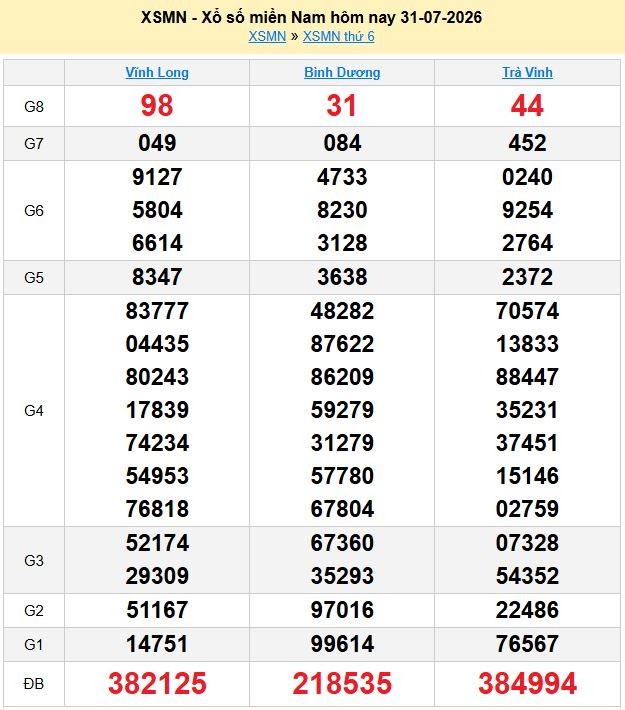Screen dimensions: 625x710
Task: Open the XSMN thứ 6 link
Action: pyautogui.click(x=338, y=36)
